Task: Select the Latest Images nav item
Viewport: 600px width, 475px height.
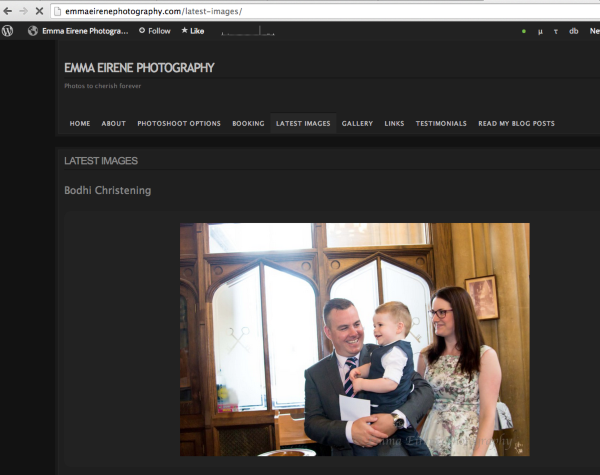Action: [x=303, y=124]
